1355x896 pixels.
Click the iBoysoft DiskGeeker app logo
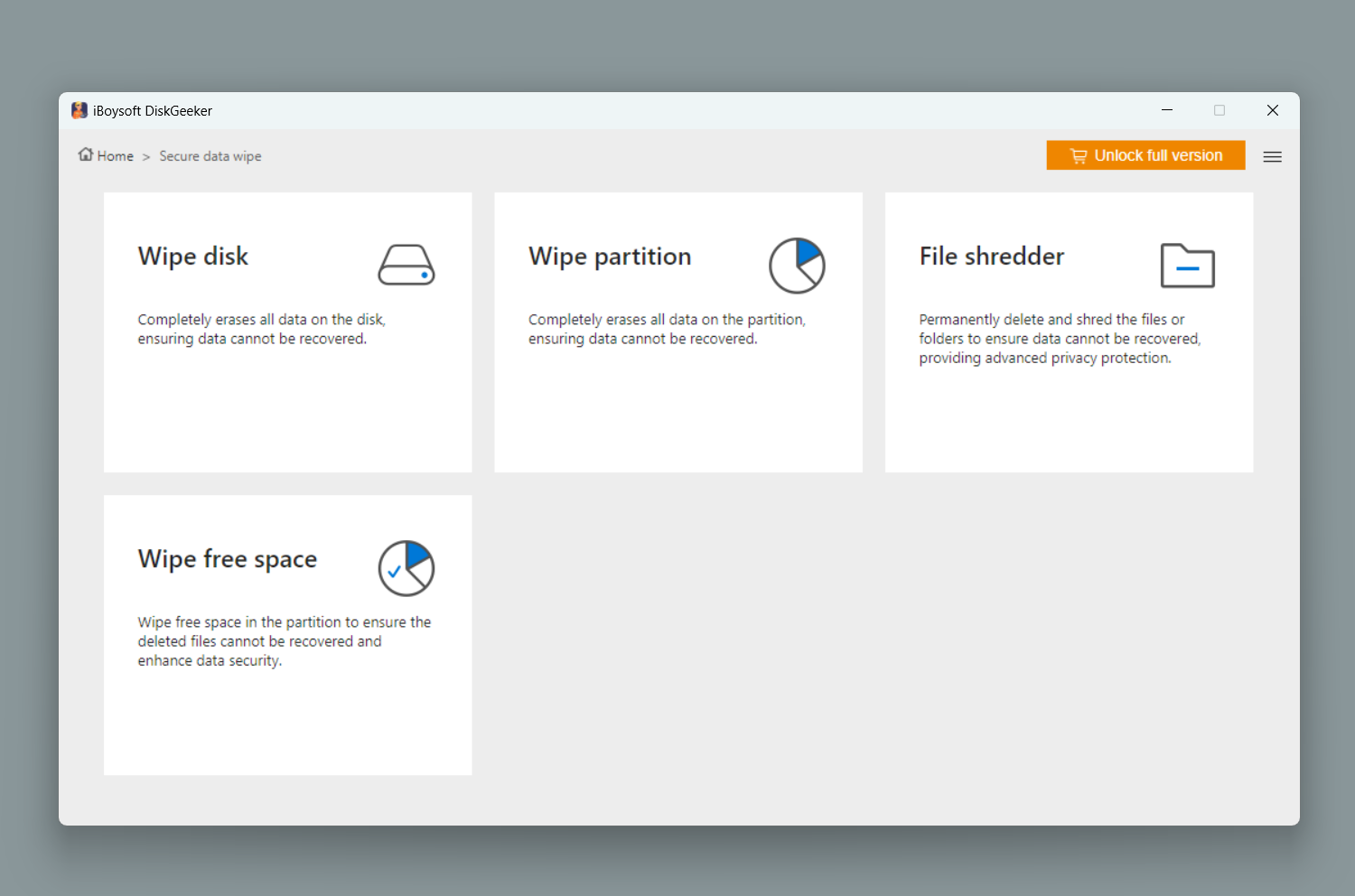click(x=79, y=110)
